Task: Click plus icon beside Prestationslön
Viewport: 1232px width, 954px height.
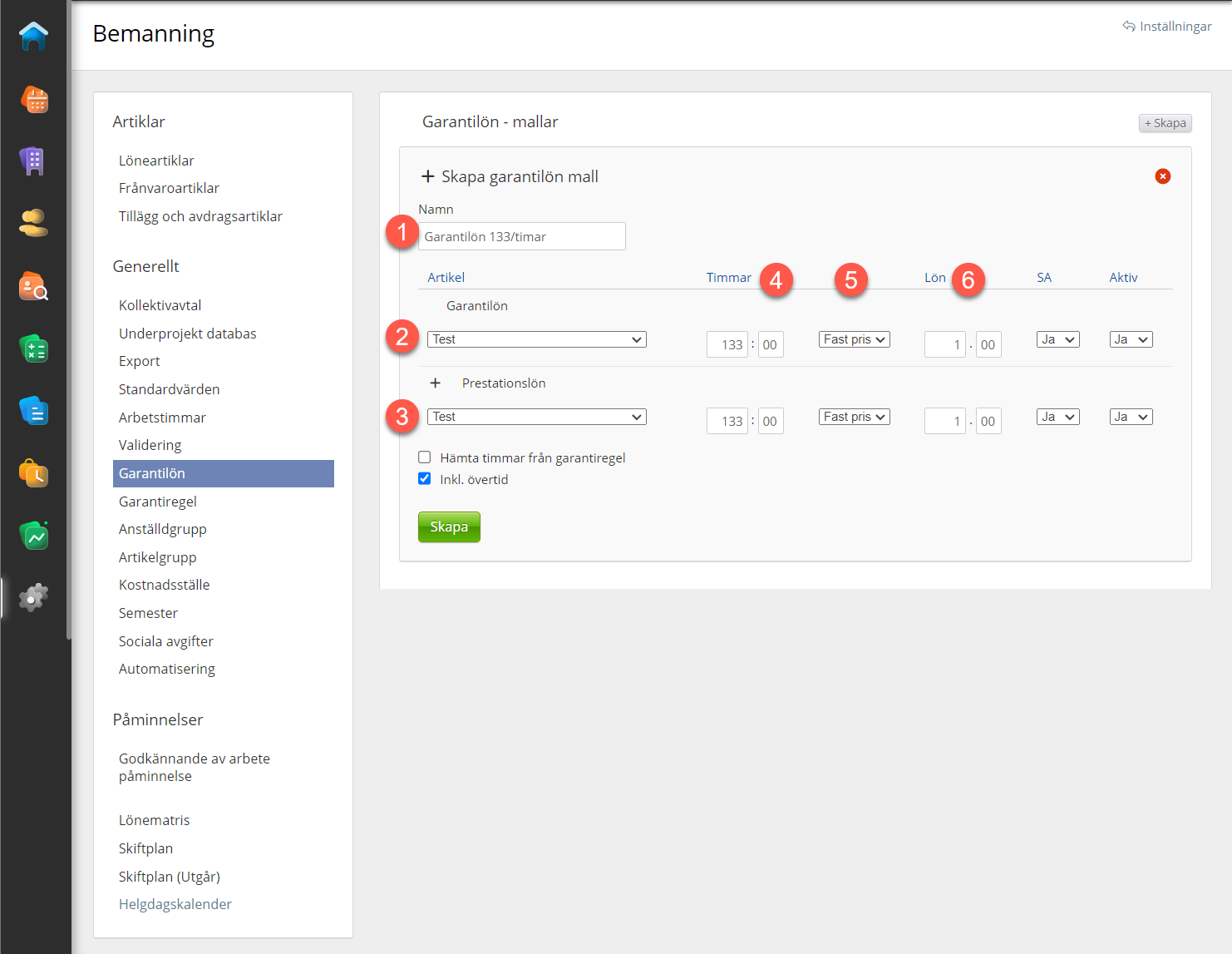Action: (435, 383)
